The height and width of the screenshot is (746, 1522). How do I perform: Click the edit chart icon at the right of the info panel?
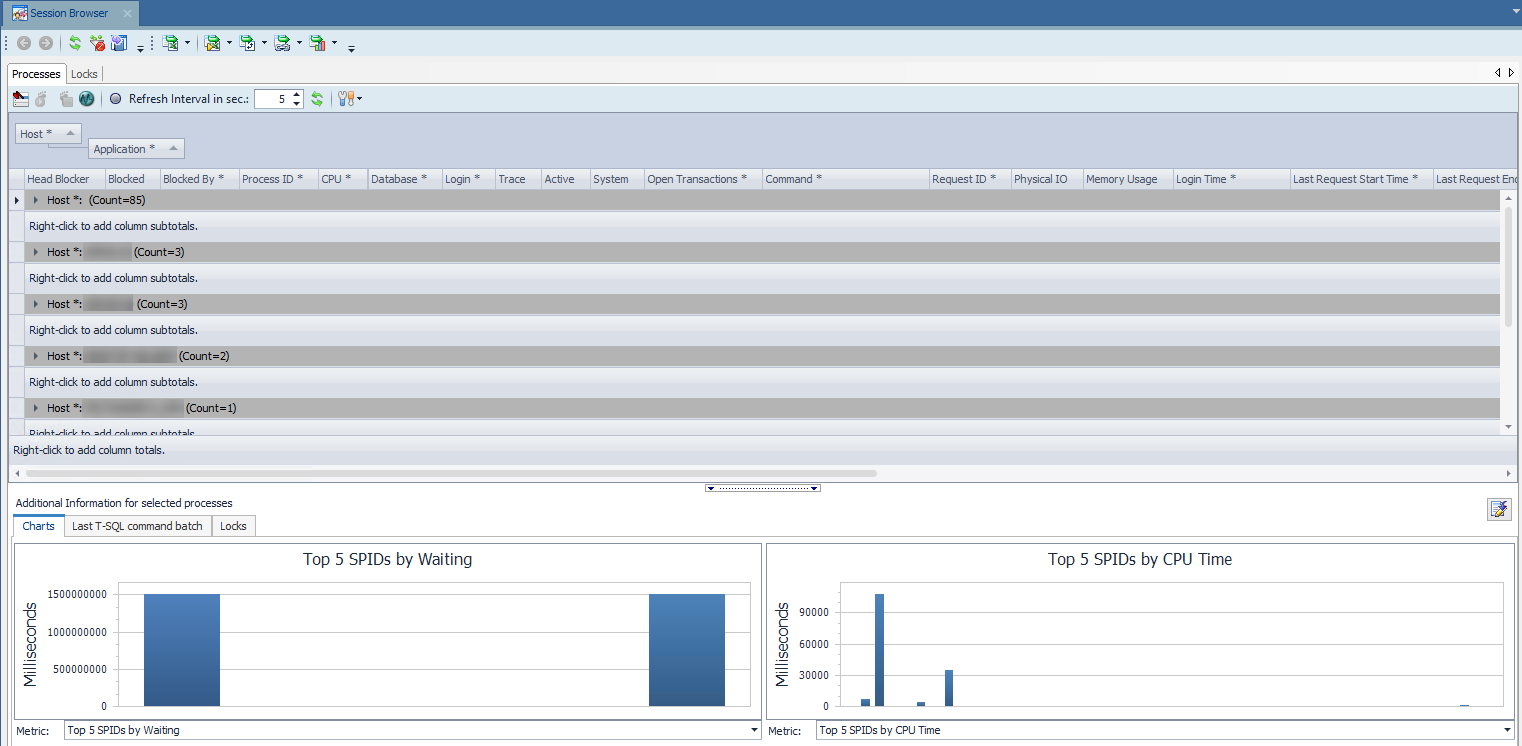(x=1499, y=509)
